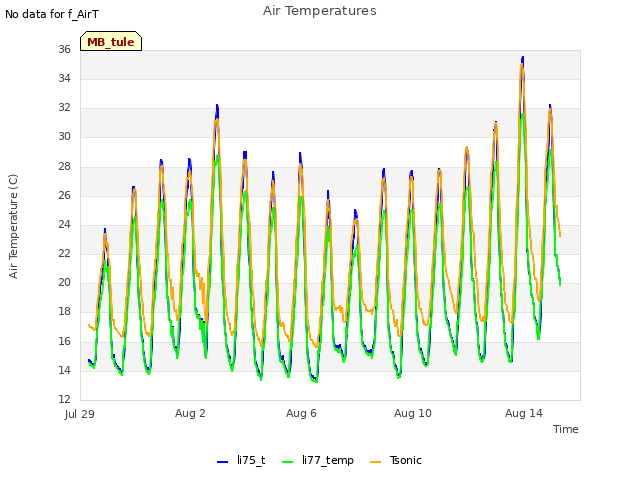Click the 18 y-axis tick label
This screenshot has height=480, width=640.
click(64, 311)
